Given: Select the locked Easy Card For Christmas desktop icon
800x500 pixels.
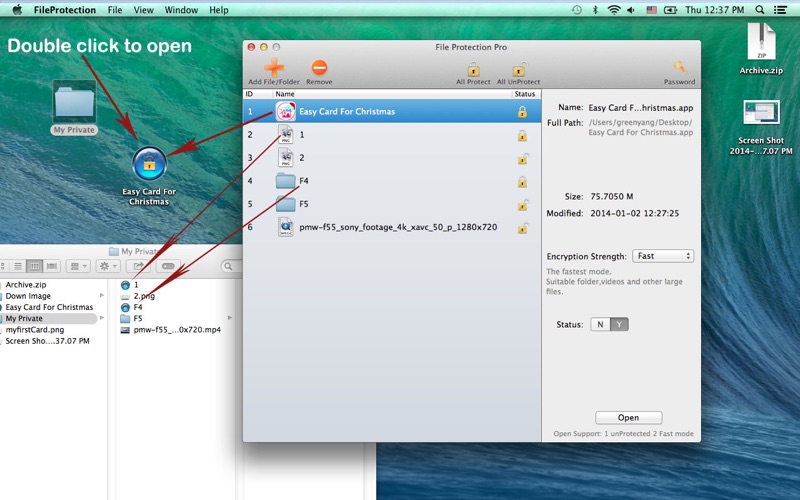Looking at the screenshot, I should pyautogui.click(x=149, y=164).
